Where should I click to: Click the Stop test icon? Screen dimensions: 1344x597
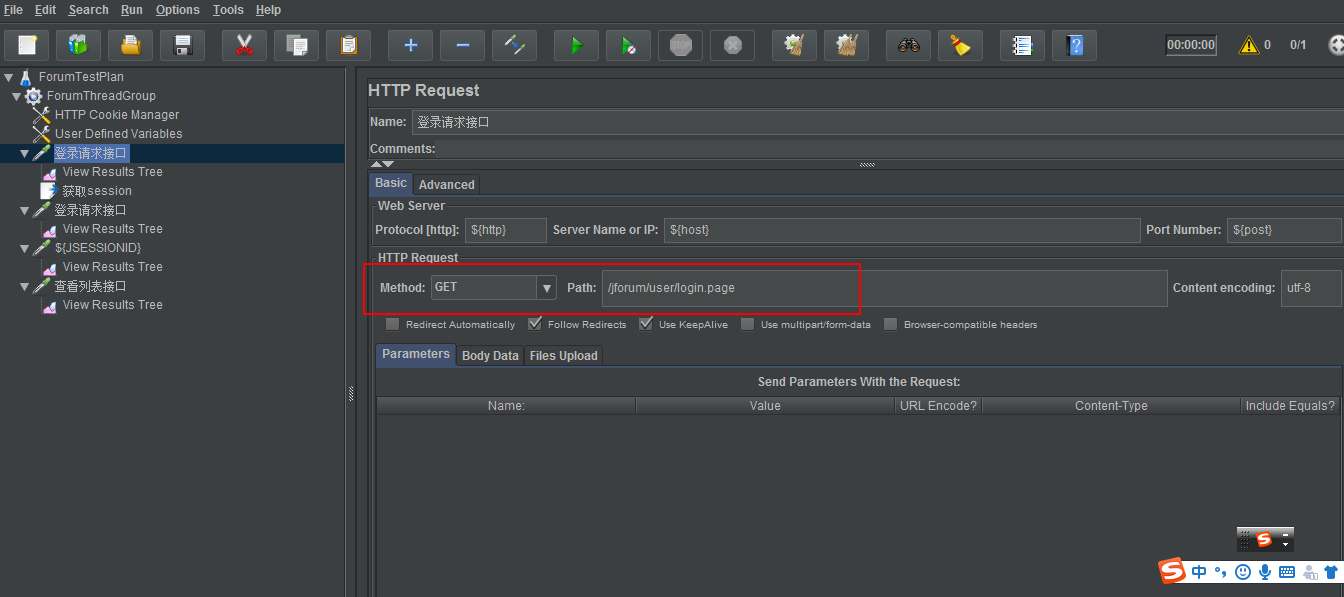680,45
